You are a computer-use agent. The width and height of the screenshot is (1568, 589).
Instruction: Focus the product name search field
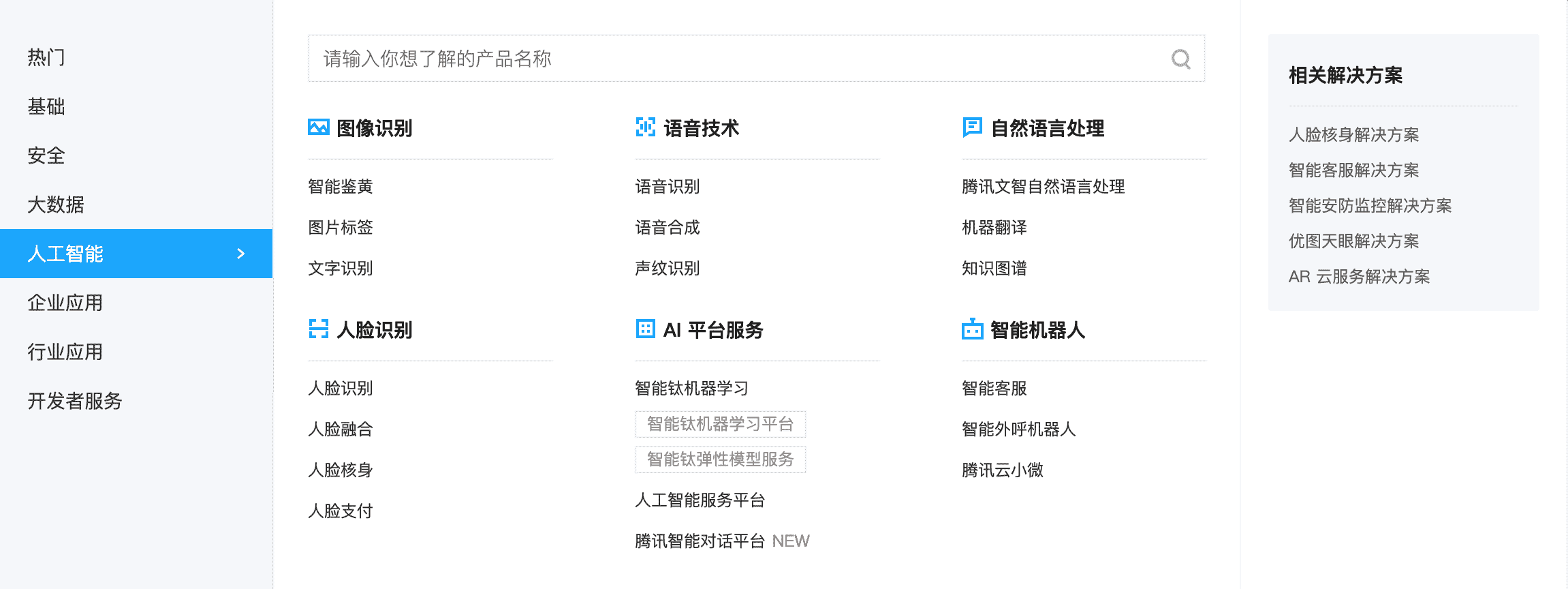point(736,59)
